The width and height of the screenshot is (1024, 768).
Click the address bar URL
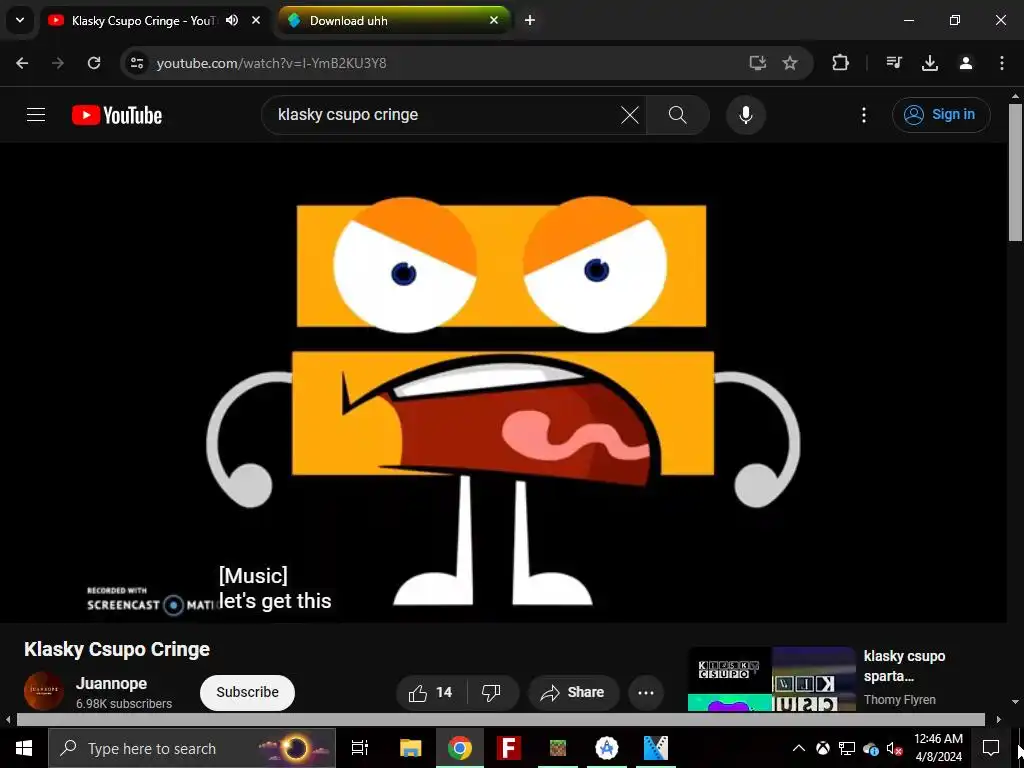[272, 63]
